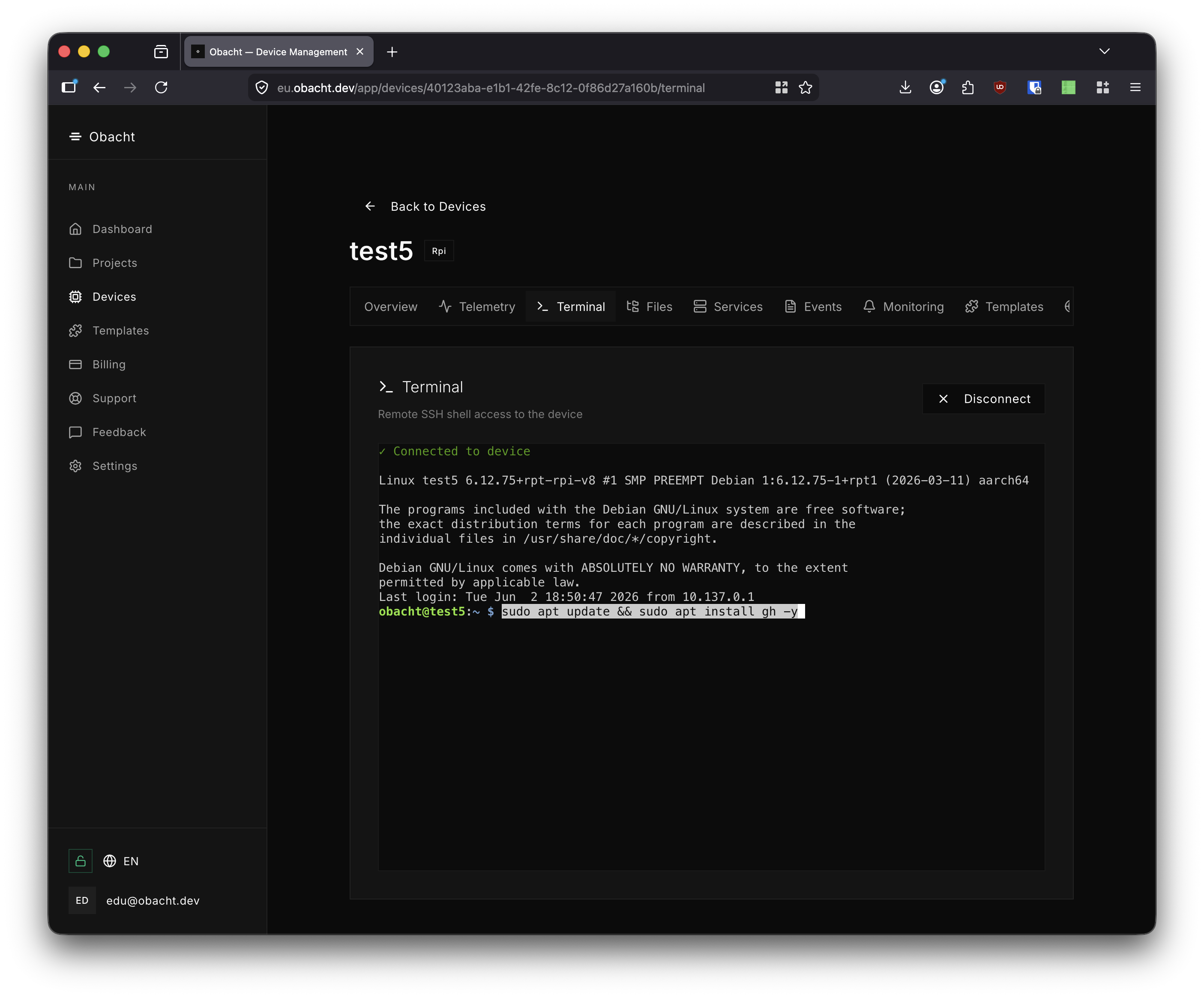The width and height of the screenshot is (1204, 998).
Task: Open a new browser tab
Action: (392, 52)
